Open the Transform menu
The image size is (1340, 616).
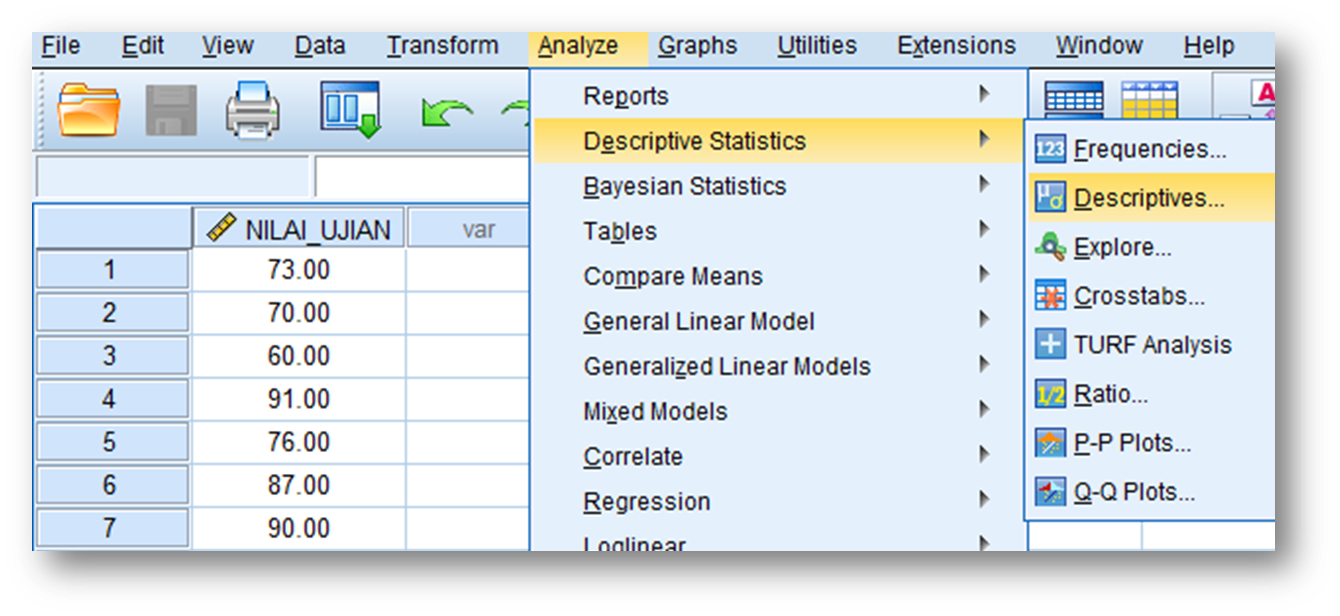(x=443, y=46)
